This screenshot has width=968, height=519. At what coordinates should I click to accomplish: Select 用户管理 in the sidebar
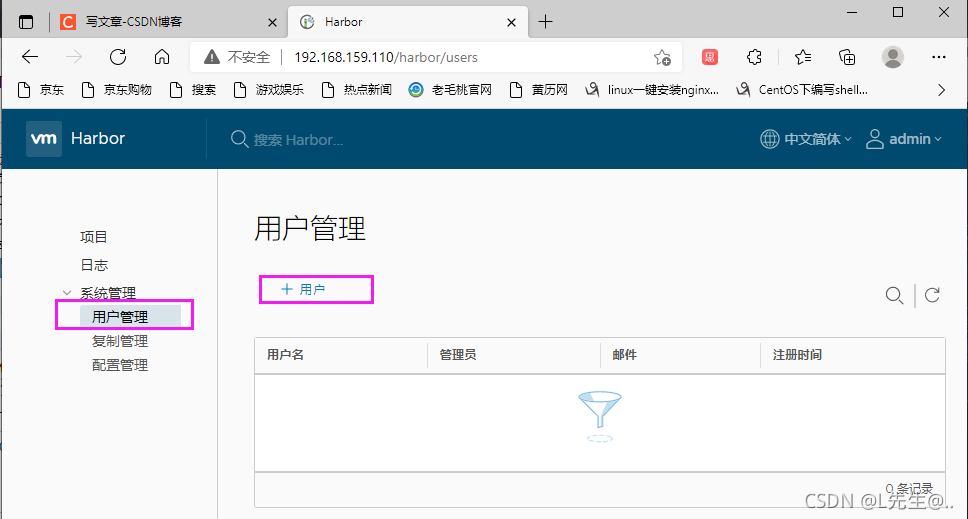click(120, 317)
